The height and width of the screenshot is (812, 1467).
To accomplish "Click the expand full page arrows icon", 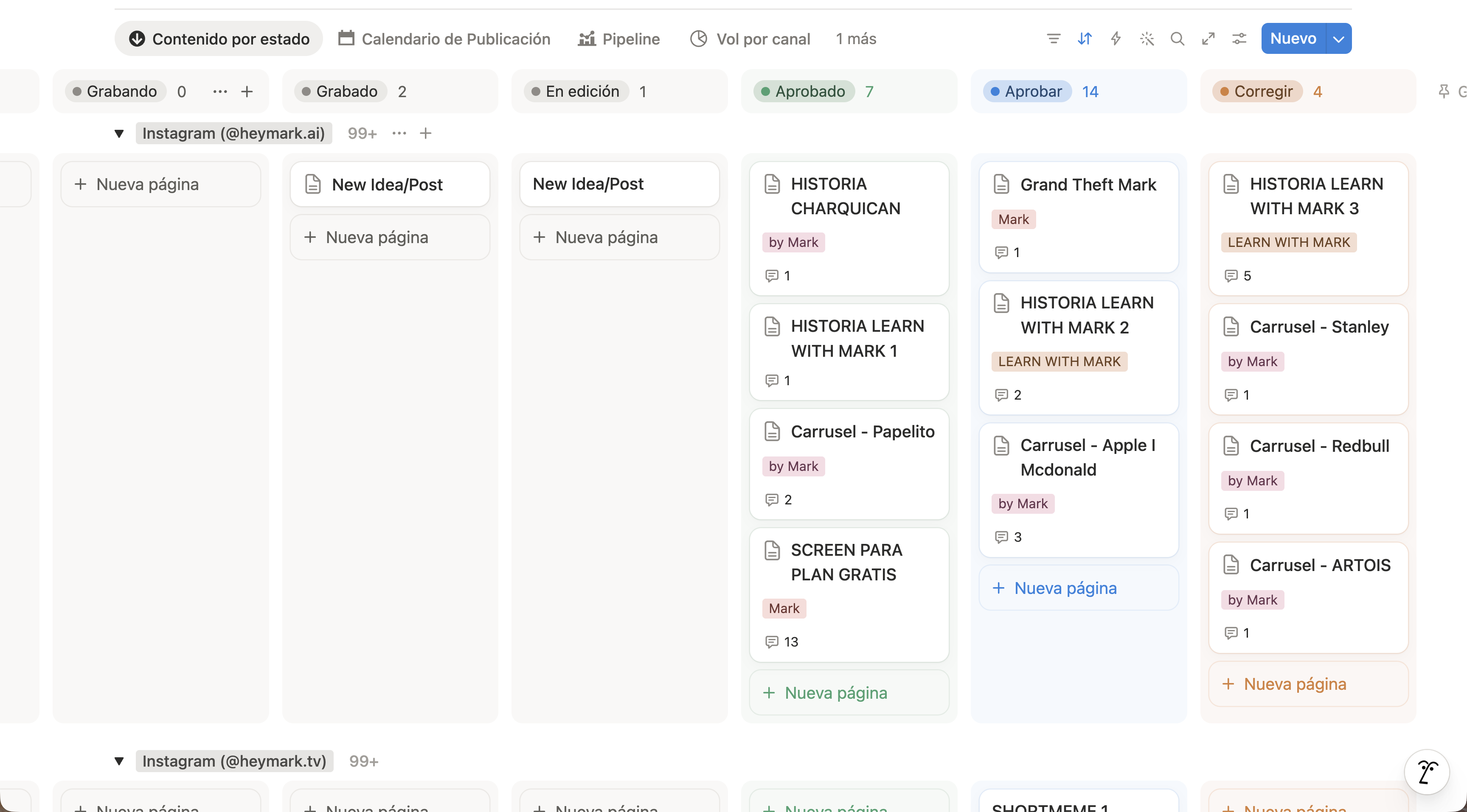I will click(1208, 39).
